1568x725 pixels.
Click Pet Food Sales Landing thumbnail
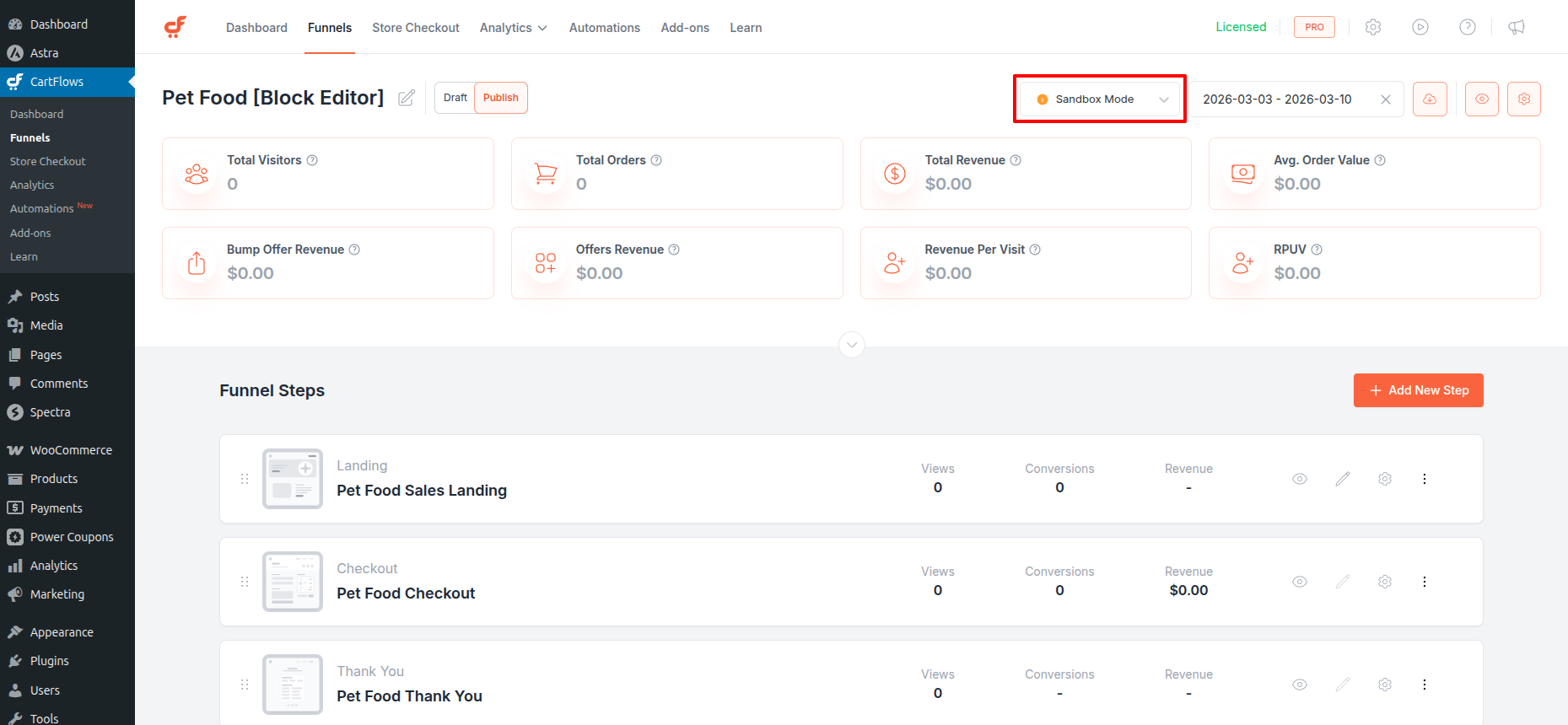(x=293, y=479)
